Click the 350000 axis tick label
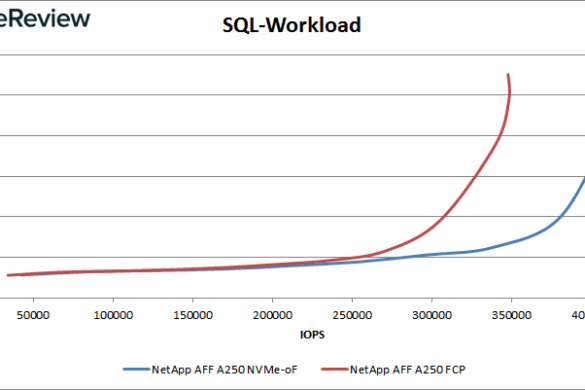The width and height of the screenshot is (585, 390). pos(512,315)
